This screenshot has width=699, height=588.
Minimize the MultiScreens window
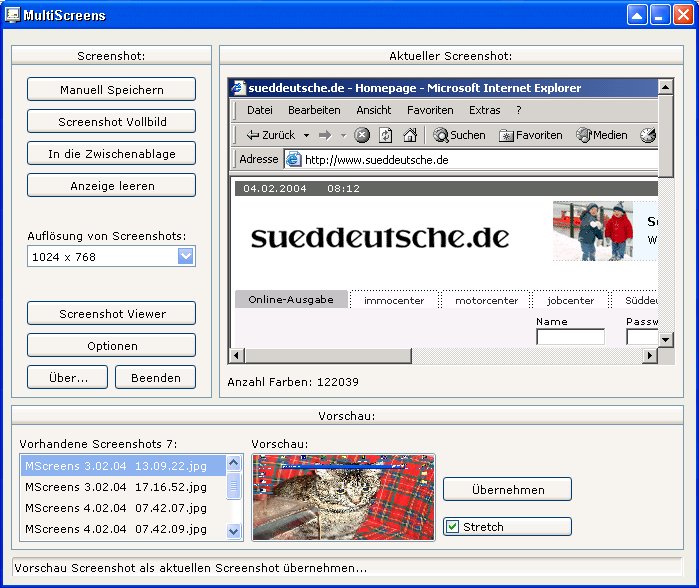660,15
